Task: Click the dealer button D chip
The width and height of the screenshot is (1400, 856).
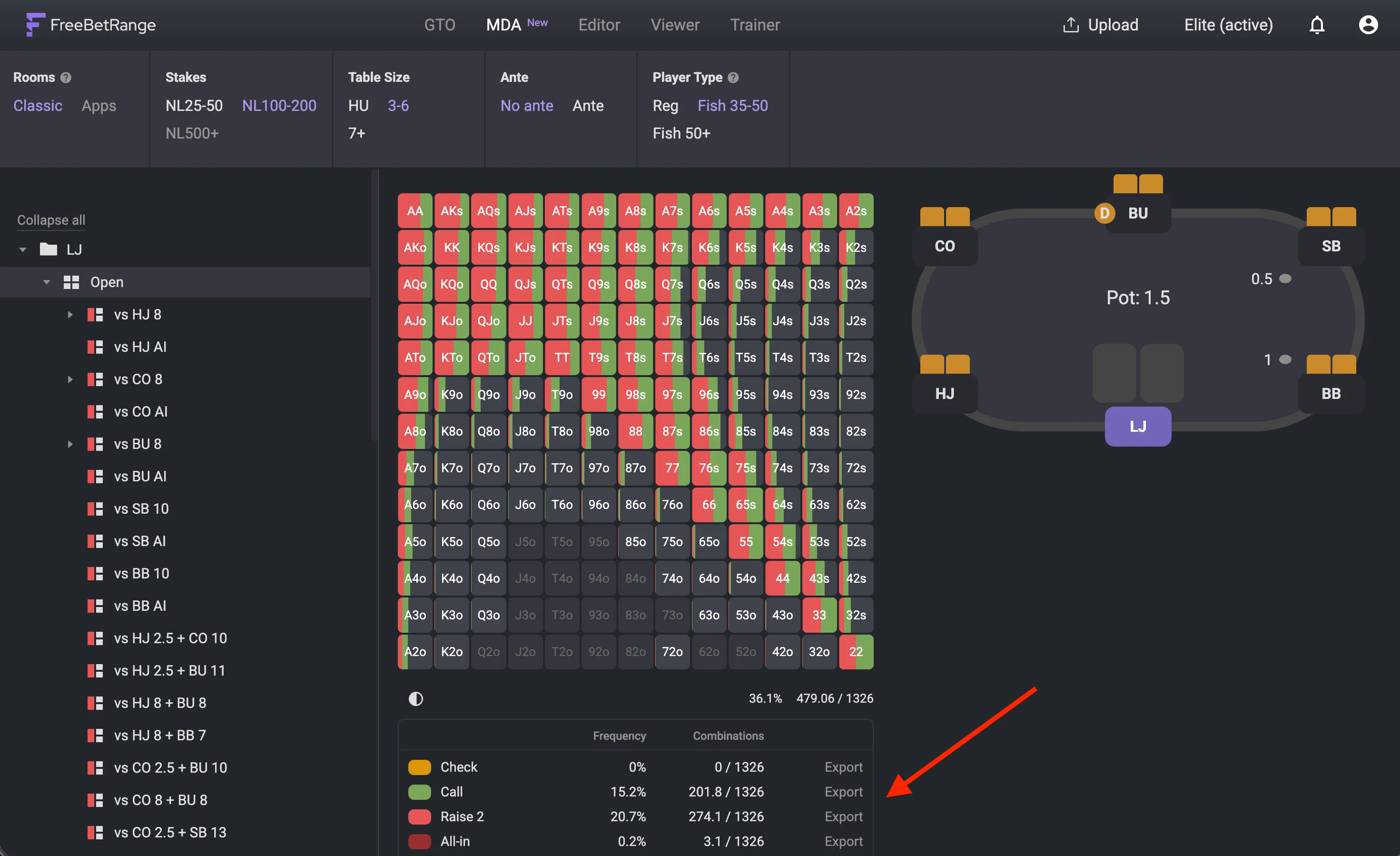Action: pos(1104,213)
